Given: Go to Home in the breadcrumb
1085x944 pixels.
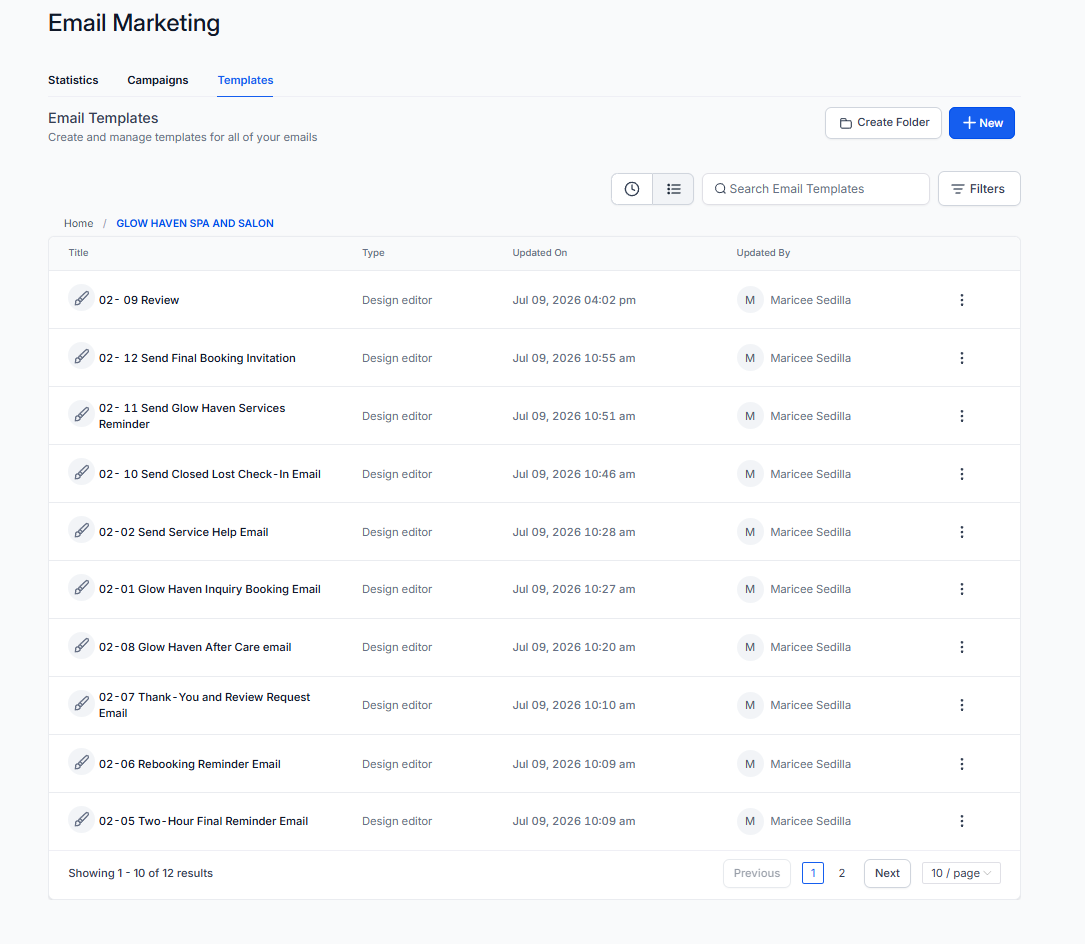Looking at the screenshot, I should coord(78,224).
